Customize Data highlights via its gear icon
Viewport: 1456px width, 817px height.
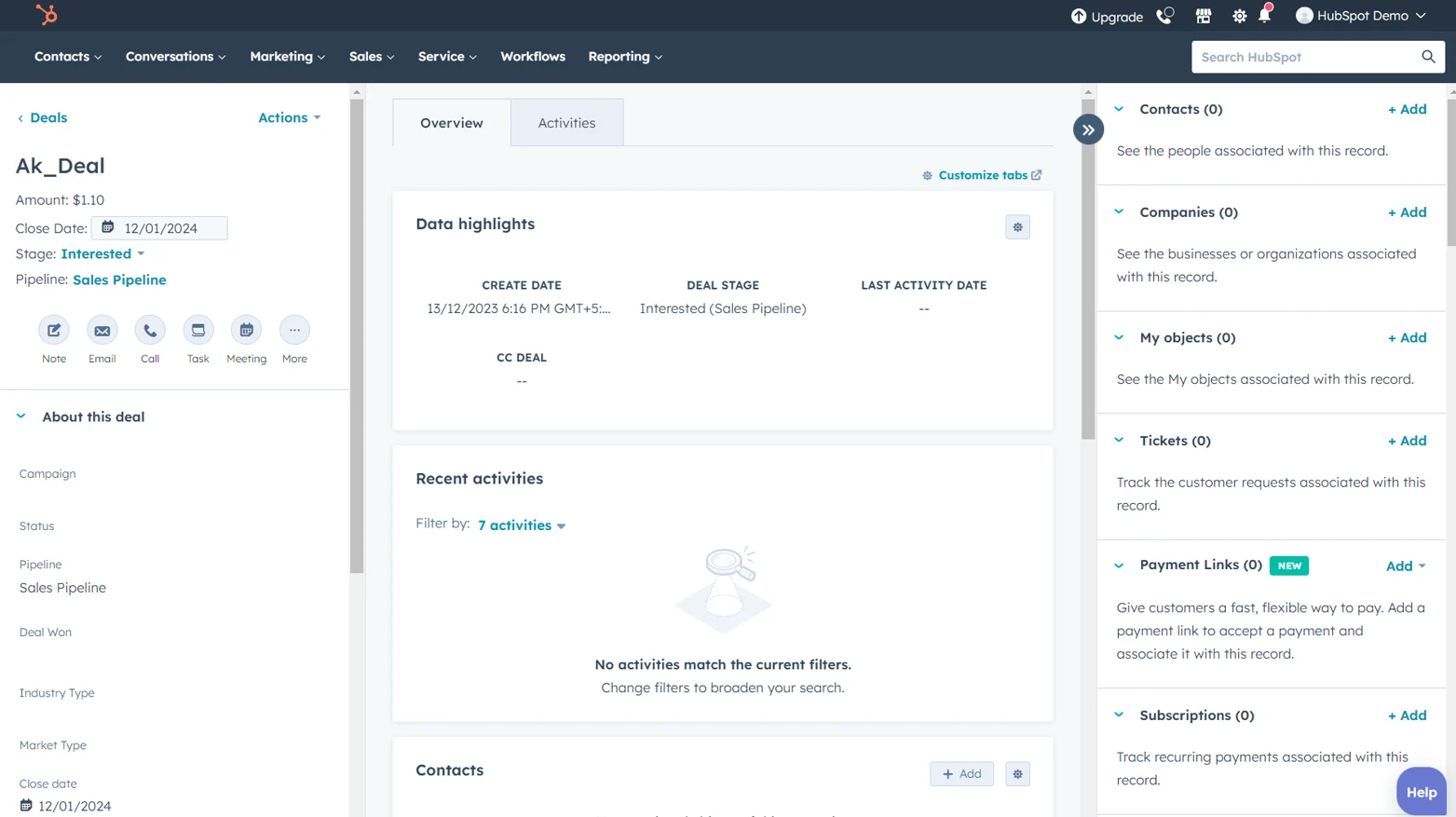tap(1017, 226)
